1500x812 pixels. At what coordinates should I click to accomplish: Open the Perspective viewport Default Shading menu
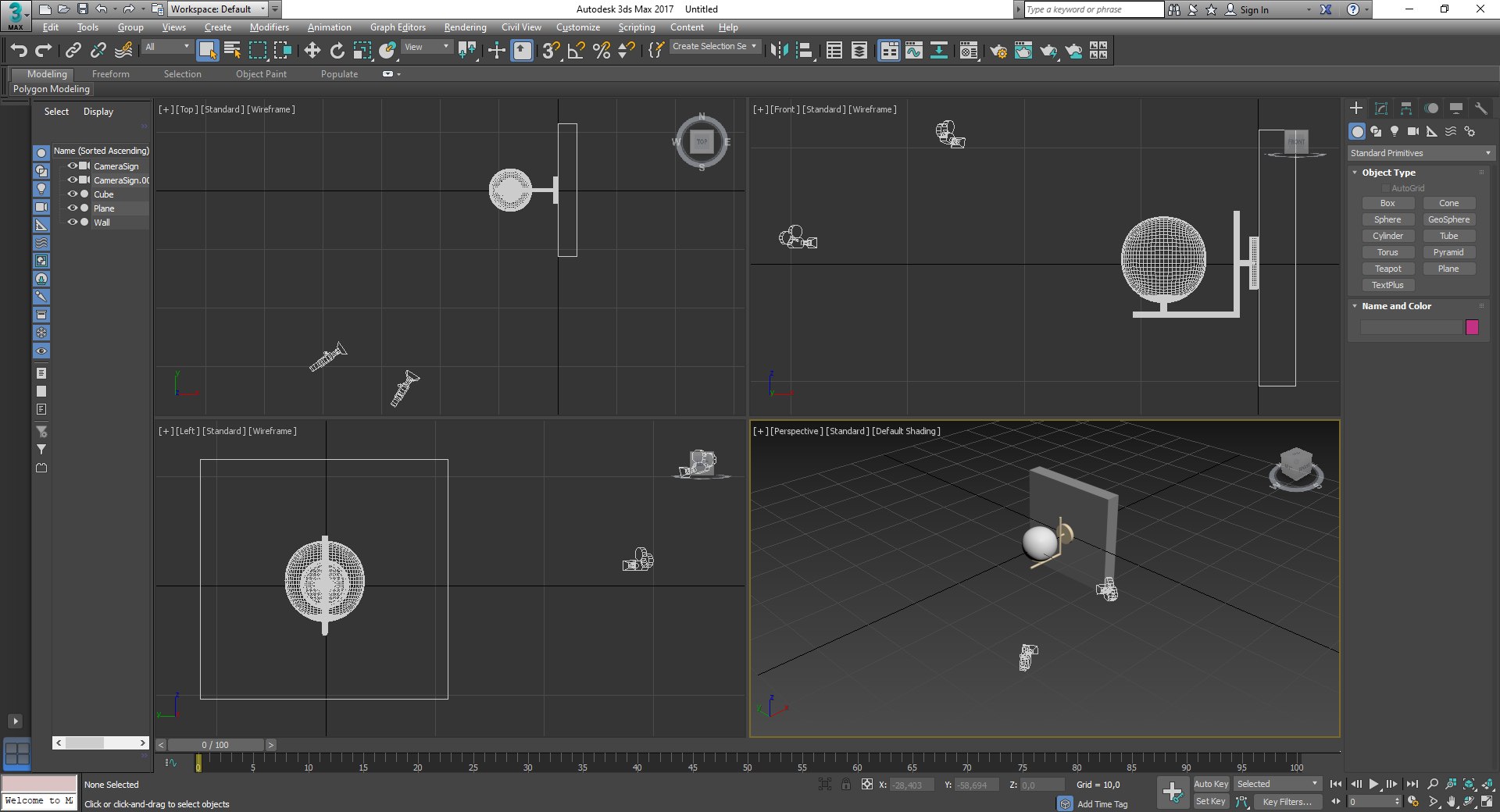pos(906,431)
